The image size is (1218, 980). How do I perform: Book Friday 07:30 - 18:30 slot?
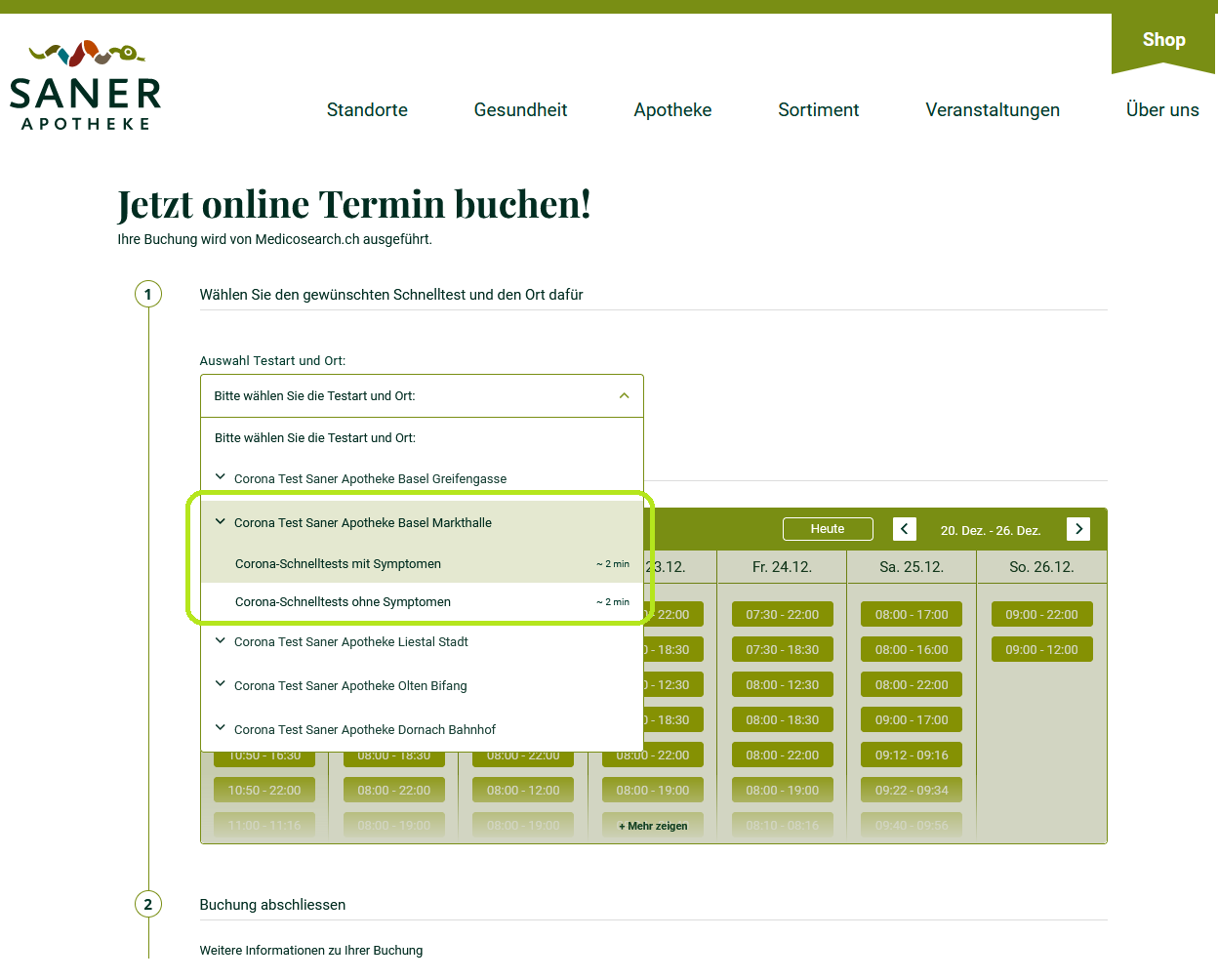tap(783, 650)
